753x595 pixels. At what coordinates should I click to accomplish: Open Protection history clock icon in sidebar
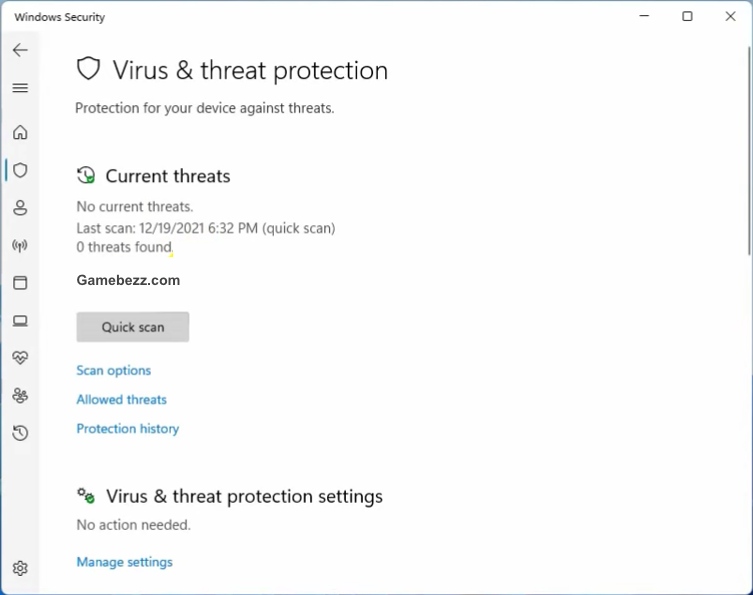20,433
